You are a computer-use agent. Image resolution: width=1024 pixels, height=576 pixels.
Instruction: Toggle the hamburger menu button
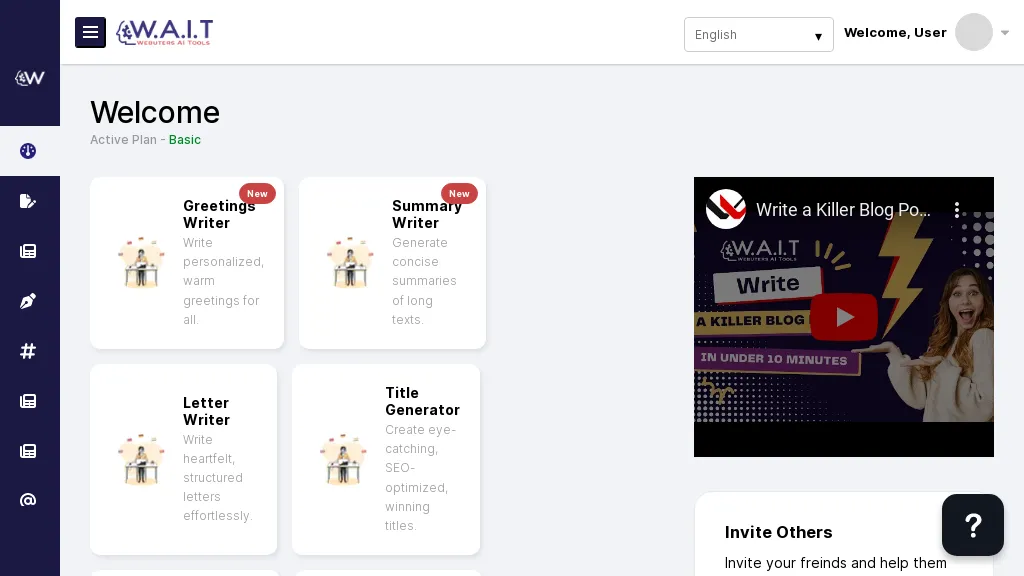coord(90,33)
